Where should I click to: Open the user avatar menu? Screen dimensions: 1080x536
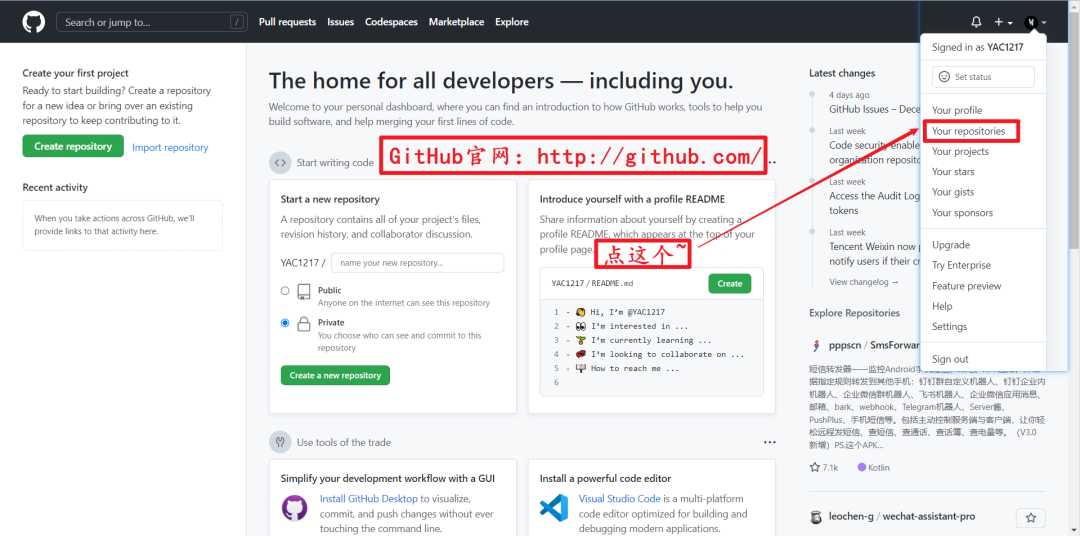[x=1035, y=22]
